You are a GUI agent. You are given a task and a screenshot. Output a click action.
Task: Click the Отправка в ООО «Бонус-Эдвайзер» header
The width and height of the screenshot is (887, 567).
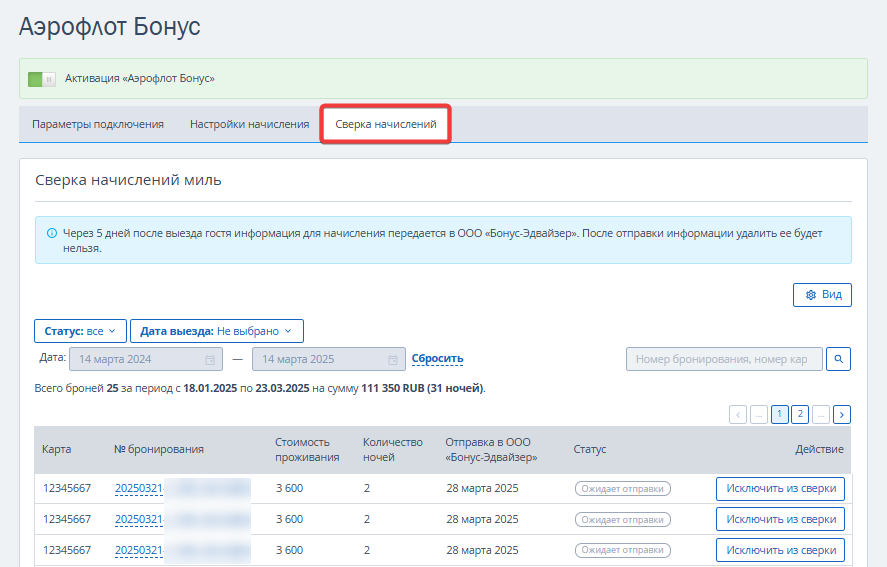click(x=491, y=450)
